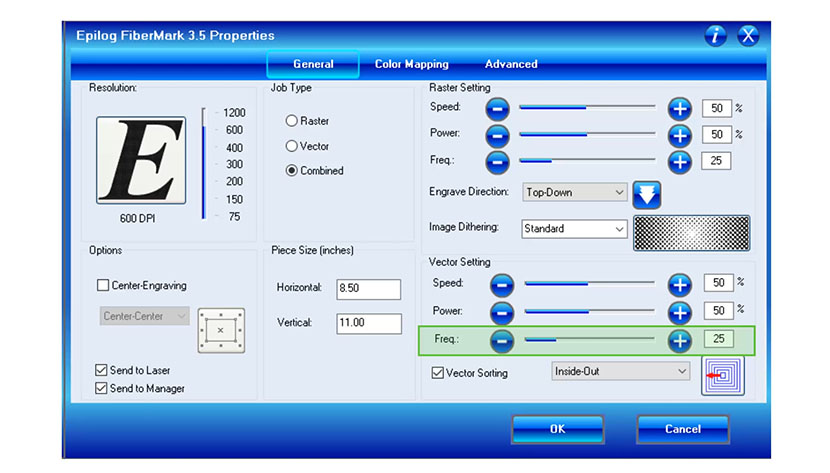Uncheck the Send to Manager option
830x473 pixels.
(101, 388)
